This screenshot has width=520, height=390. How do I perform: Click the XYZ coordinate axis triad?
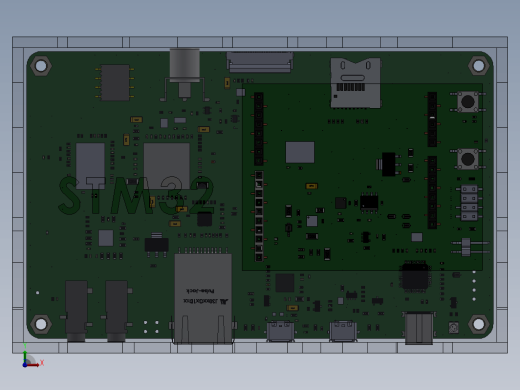[x=33, y=356]
